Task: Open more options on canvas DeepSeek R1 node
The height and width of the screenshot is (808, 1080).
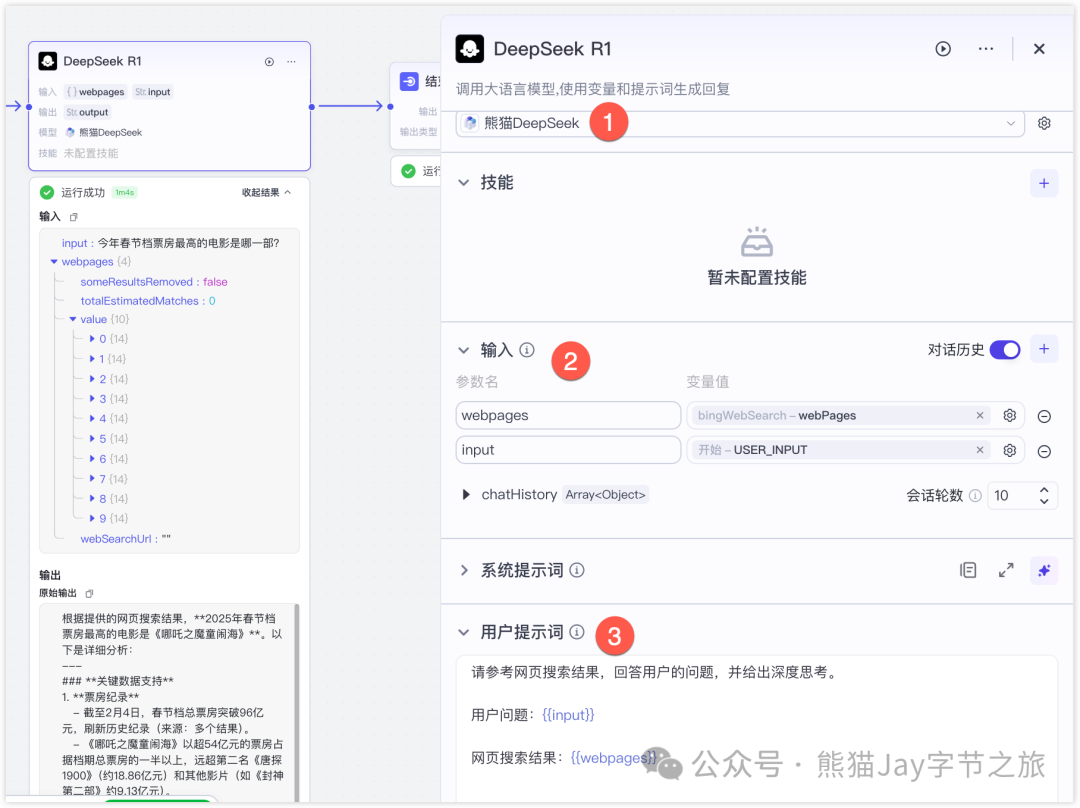Action: [x=291, y=62]
